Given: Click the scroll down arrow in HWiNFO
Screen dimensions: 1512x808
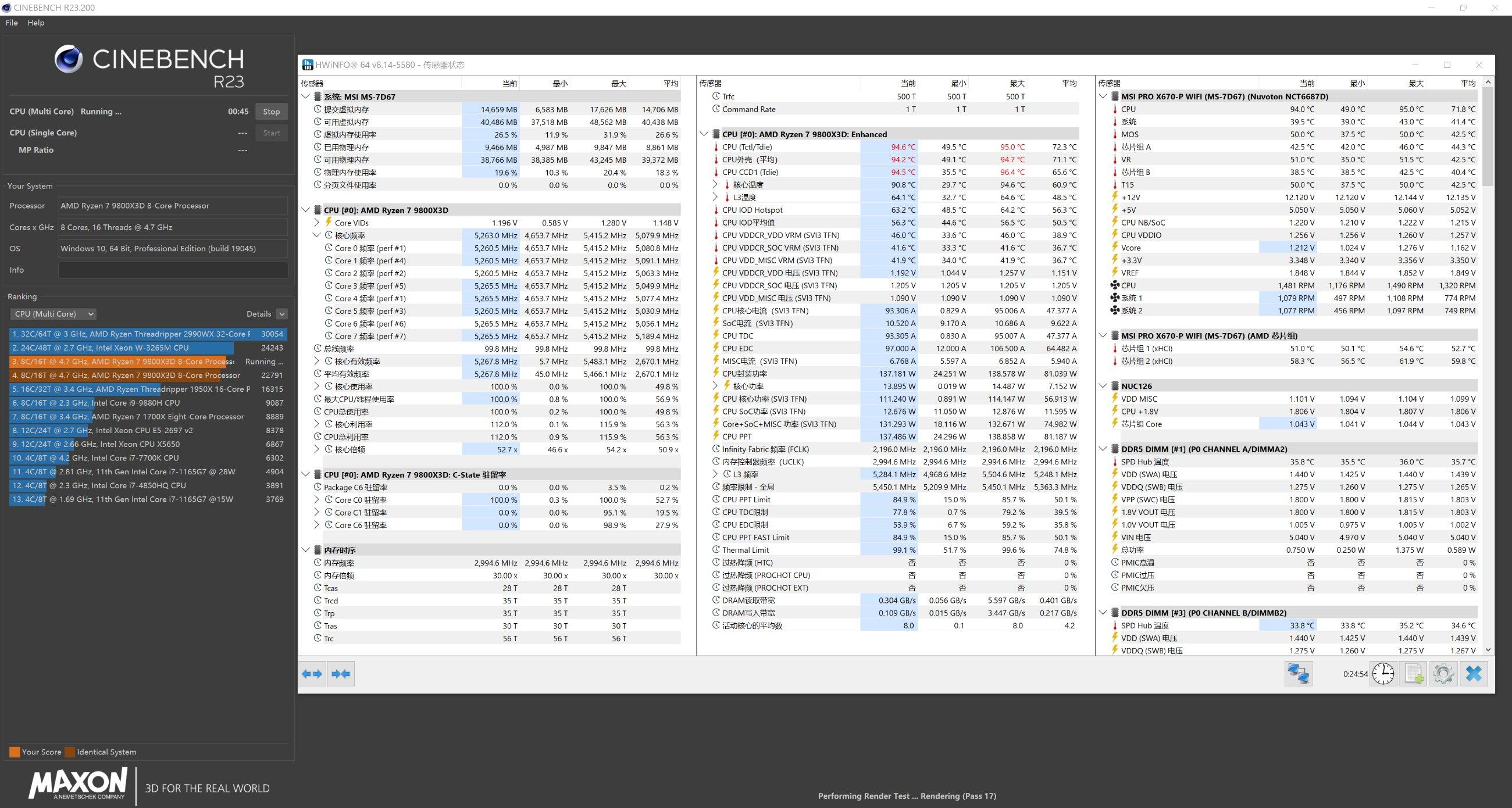Looking at the screenshot, I should tap(1488, 649).
